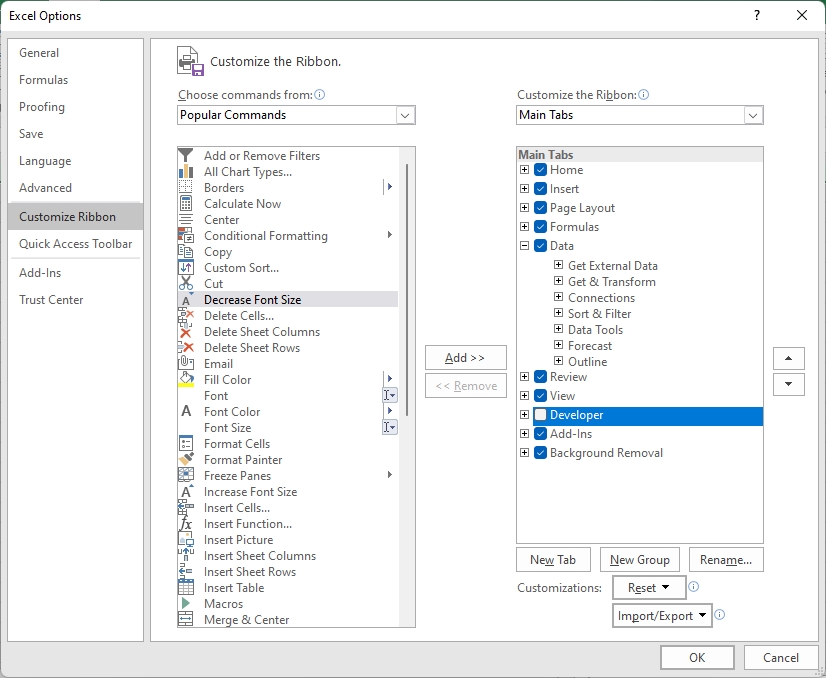The image size is (826, 678).
Task: Click the Font Color letter icon
Action: tap(185, 411)
